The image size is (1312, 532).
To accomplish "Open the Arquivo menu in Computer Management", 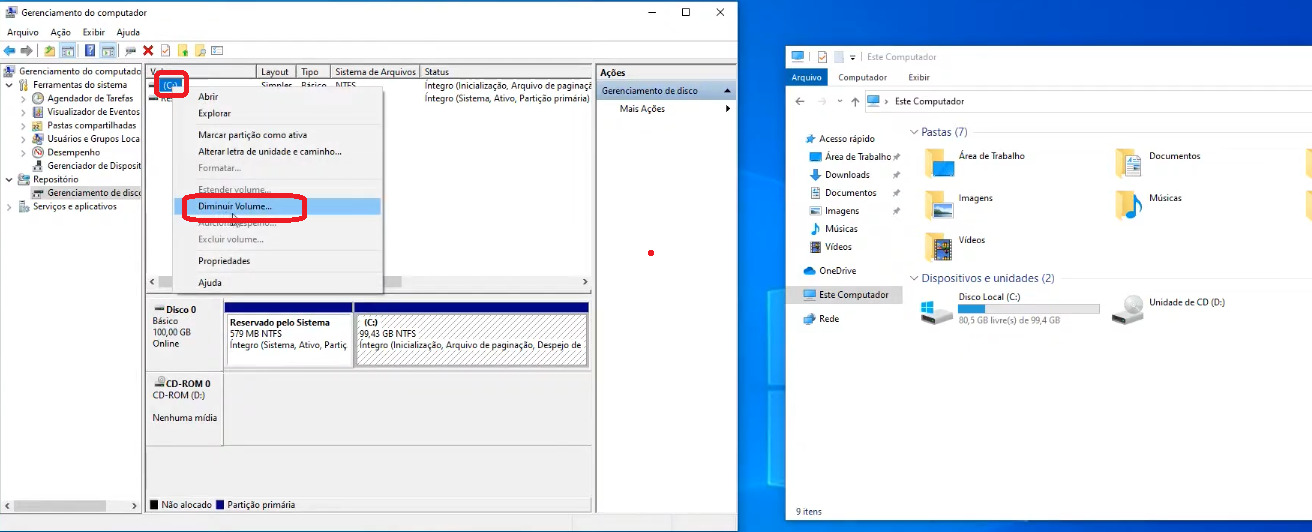I will pyautogui.click(x=23, y=32).
